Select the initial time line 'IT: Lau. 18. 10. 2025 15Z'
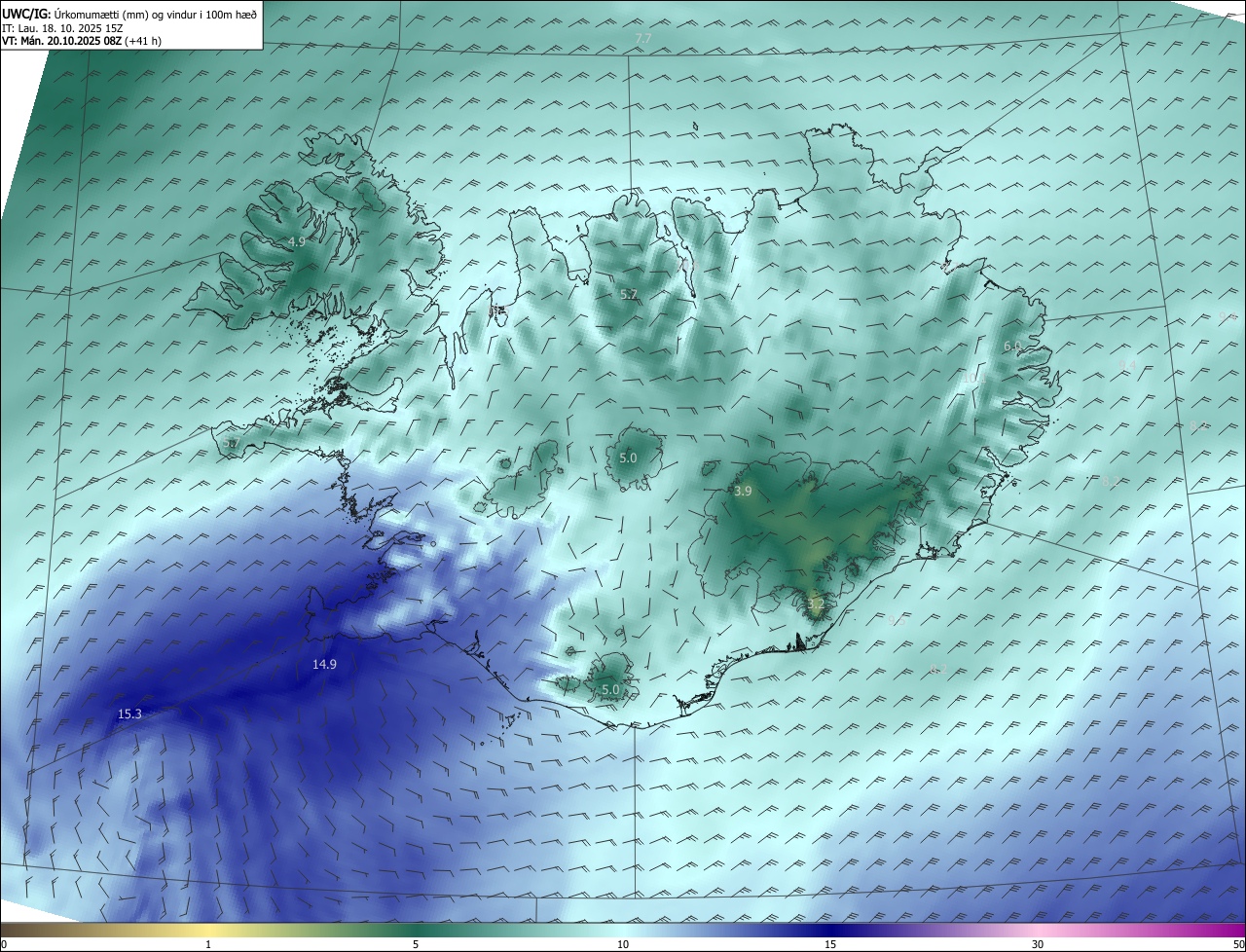 [x=62, y=27]
